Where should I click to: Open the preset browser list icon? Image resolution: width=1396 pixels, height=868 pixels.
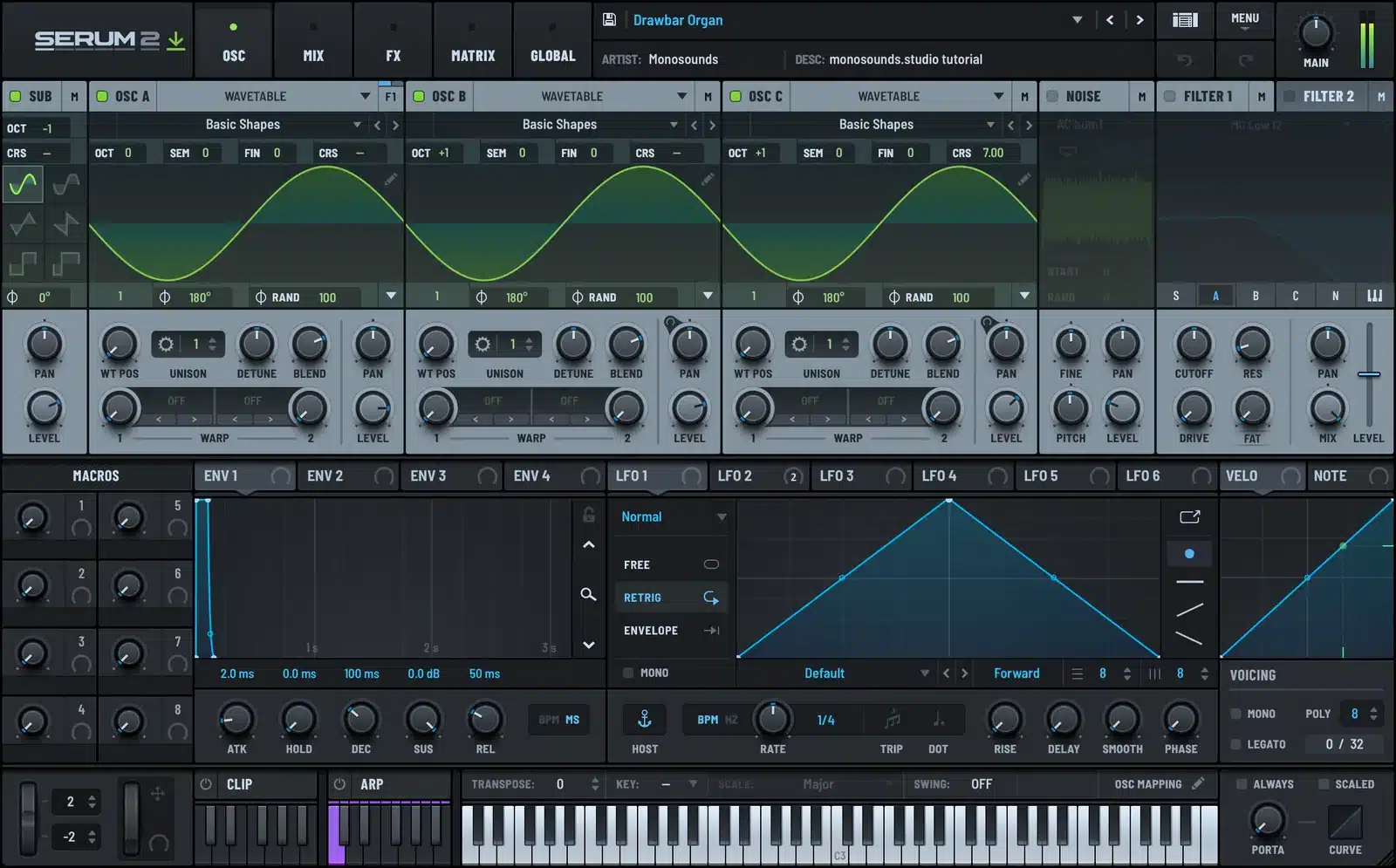(1184, 19)
